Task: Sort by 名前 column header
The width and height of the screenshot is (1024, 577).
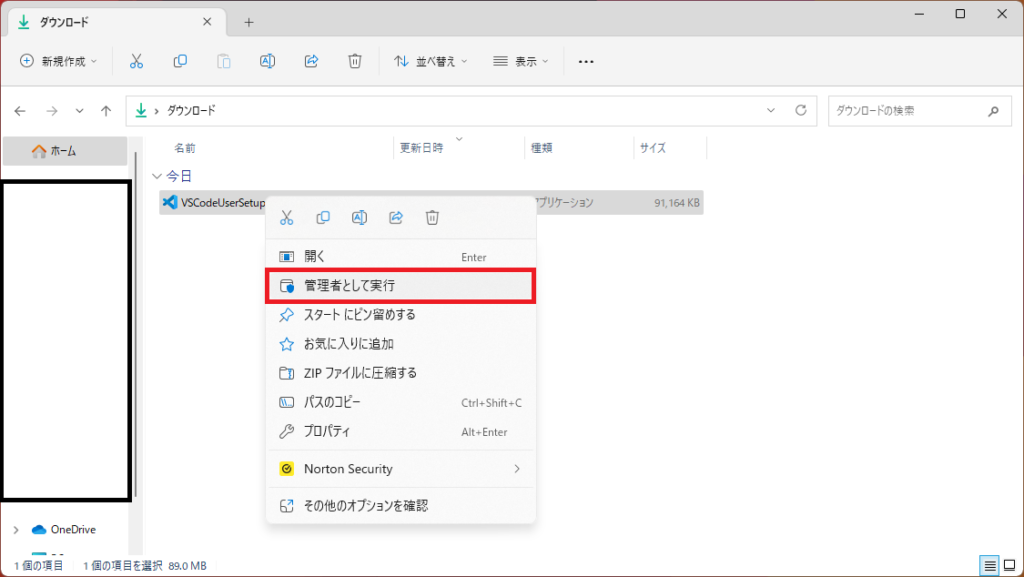Action: (x=185, y=148)
